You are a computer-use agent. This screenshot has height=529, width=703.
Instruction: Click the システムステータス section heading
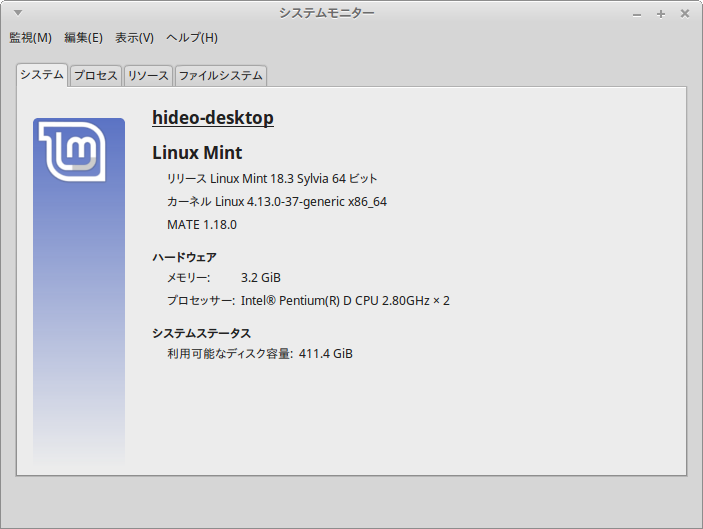201,333
